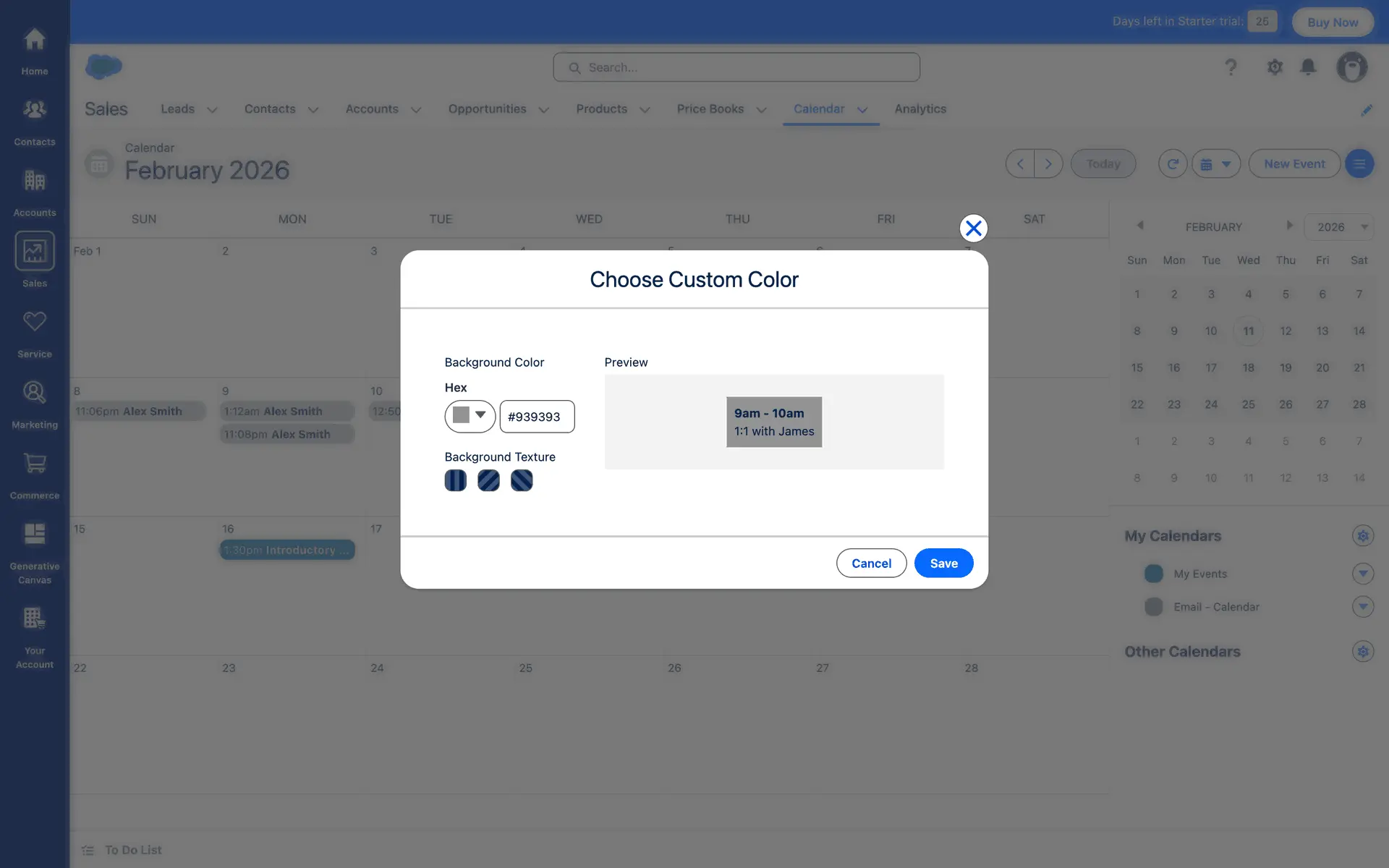The width and height of the screenshot is (1389, 868).
Task: Click the help question mark icon
Action: pyautogui.click(x=1231, y=67)
